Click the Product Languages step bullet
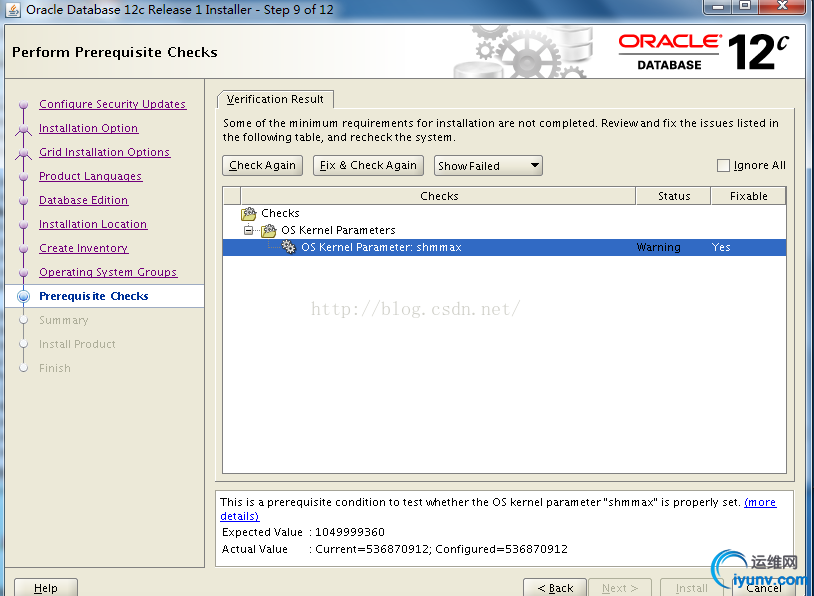This screenshot has width=814, height=596. [23, 177]
